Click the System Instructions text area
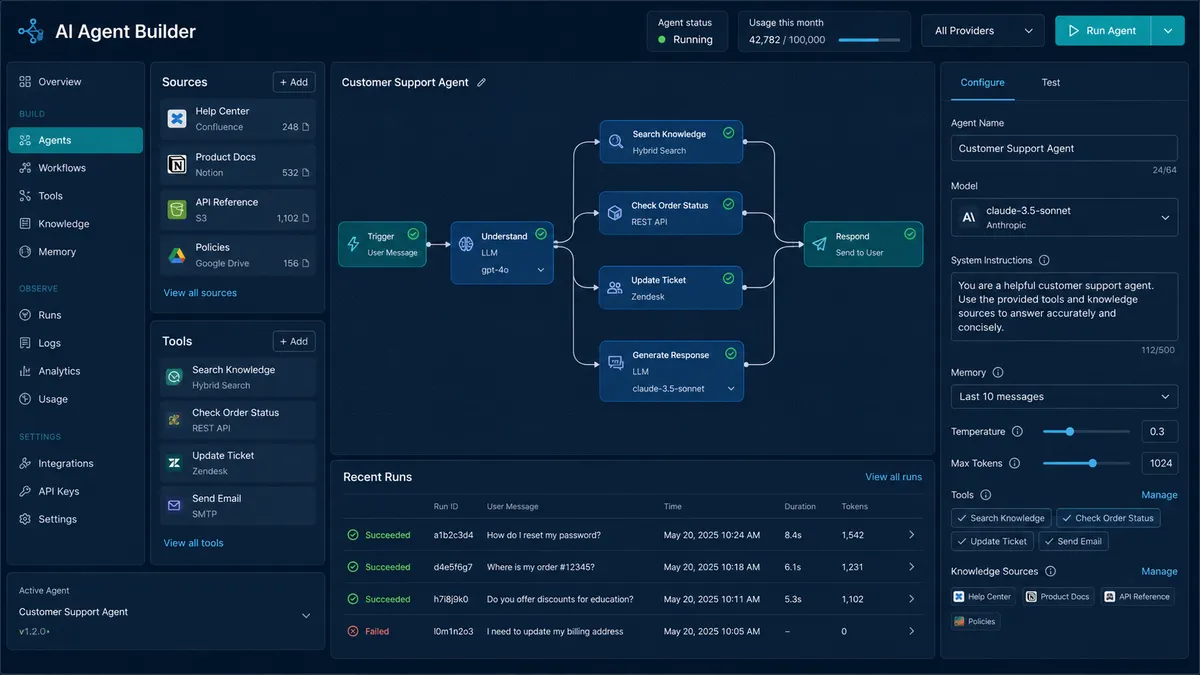This screenshot has width=1200, height=675. coord(1064,306)
